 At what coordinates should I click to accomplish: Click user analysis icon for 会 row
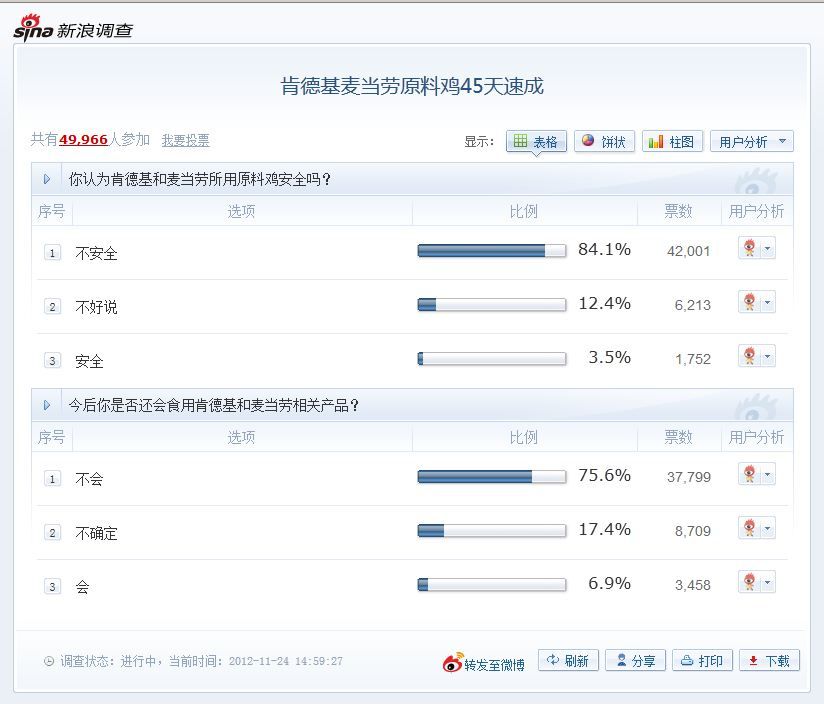tap(750, 582)
